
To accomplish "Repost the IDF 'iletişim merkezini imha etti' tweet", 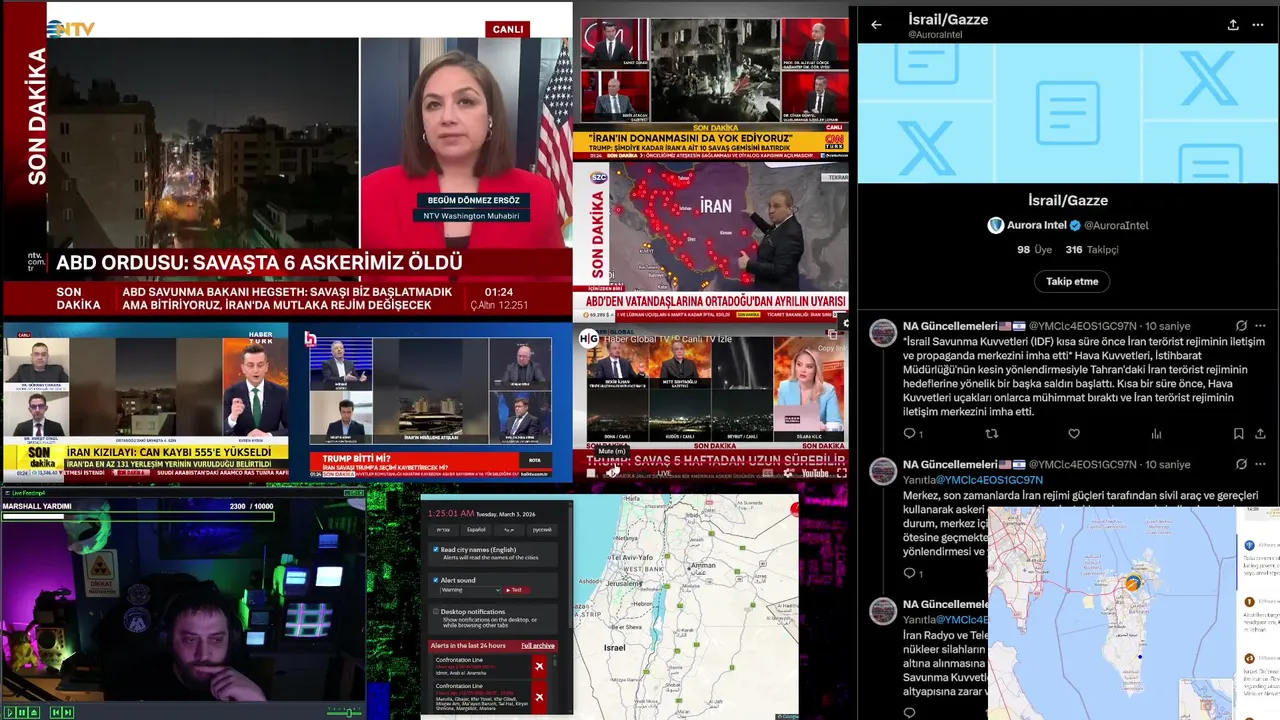I will click(x=992, y=434).
